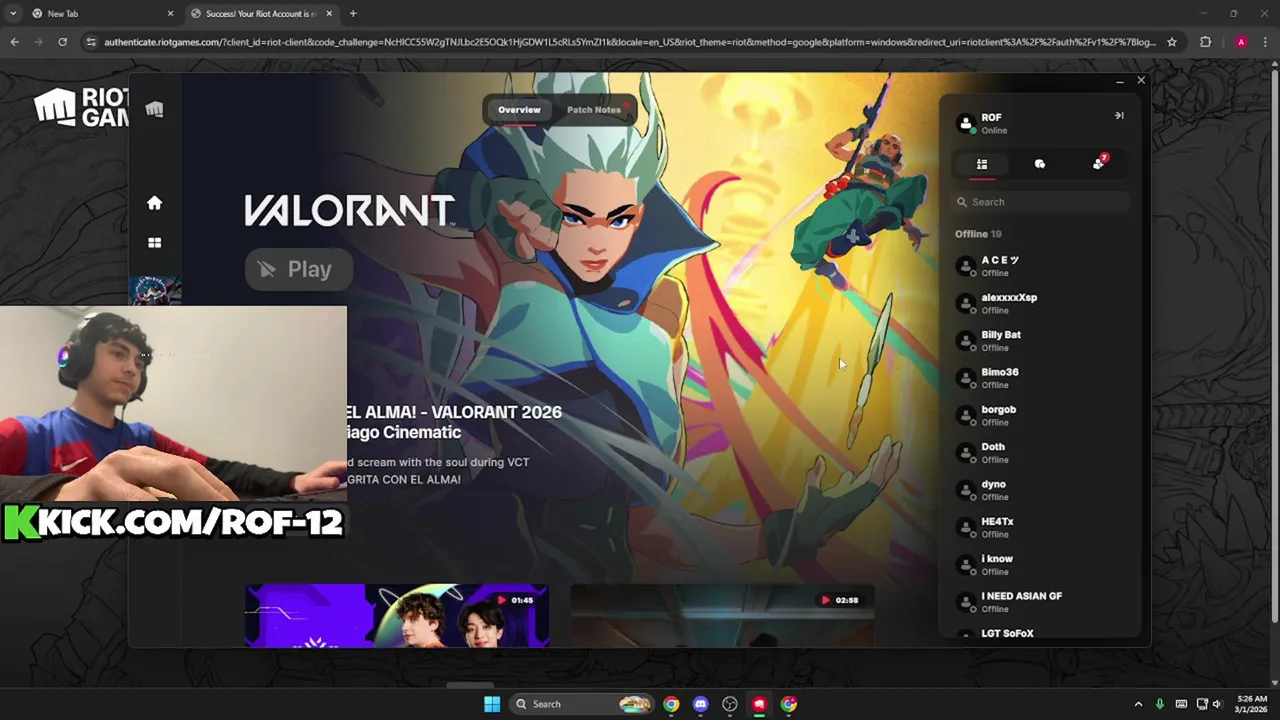
Task: Reload the browser page
Action: point(62,42)
